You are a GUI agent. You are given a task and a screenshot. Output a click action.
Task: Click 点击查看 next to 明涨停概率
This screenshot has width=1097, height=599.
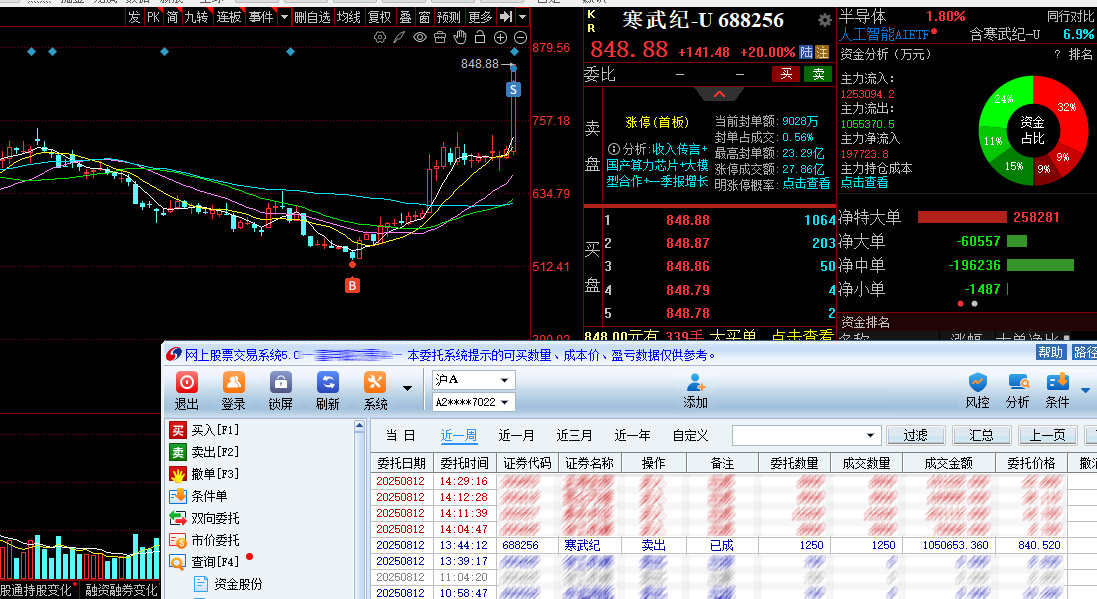pyautogui.click(x=806, y=184)
